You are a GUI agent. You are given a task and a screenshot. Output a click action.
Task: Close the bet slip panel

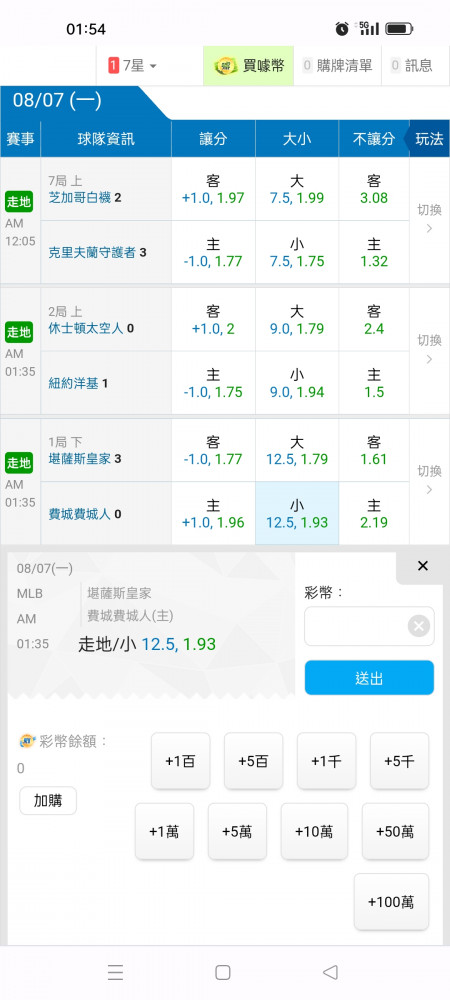422,566
